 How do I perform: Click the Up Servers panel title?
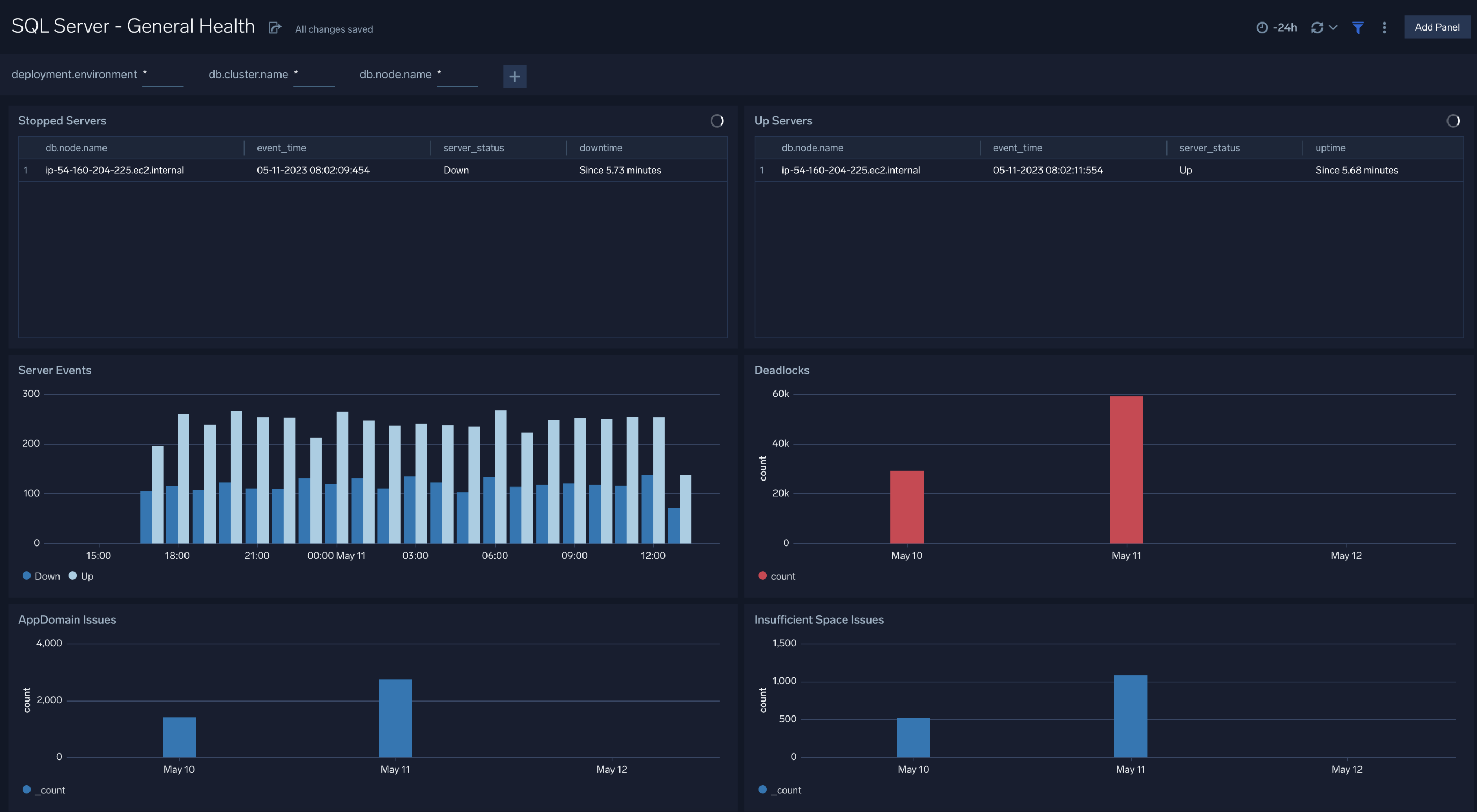coord(782,121)
